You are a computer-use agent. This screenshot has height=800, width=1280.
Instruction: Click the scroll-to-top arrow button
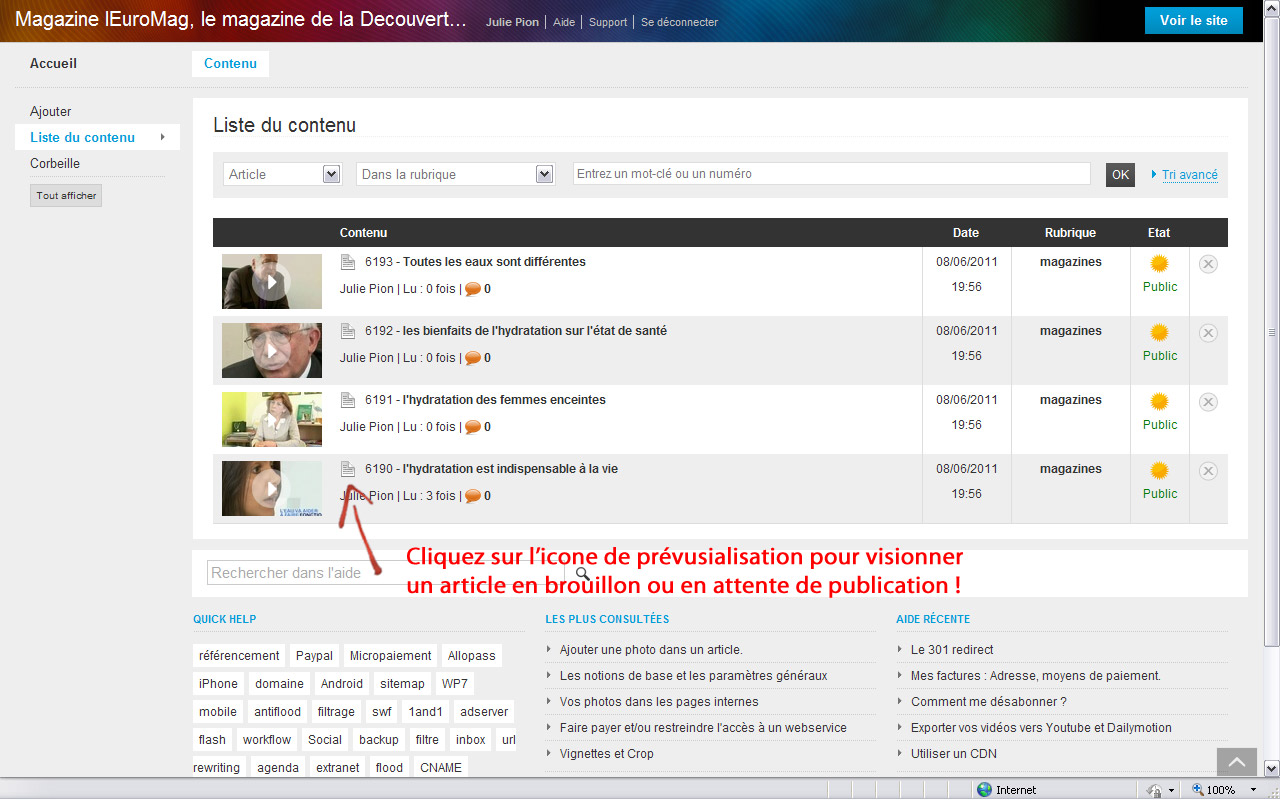[1236, 762]
